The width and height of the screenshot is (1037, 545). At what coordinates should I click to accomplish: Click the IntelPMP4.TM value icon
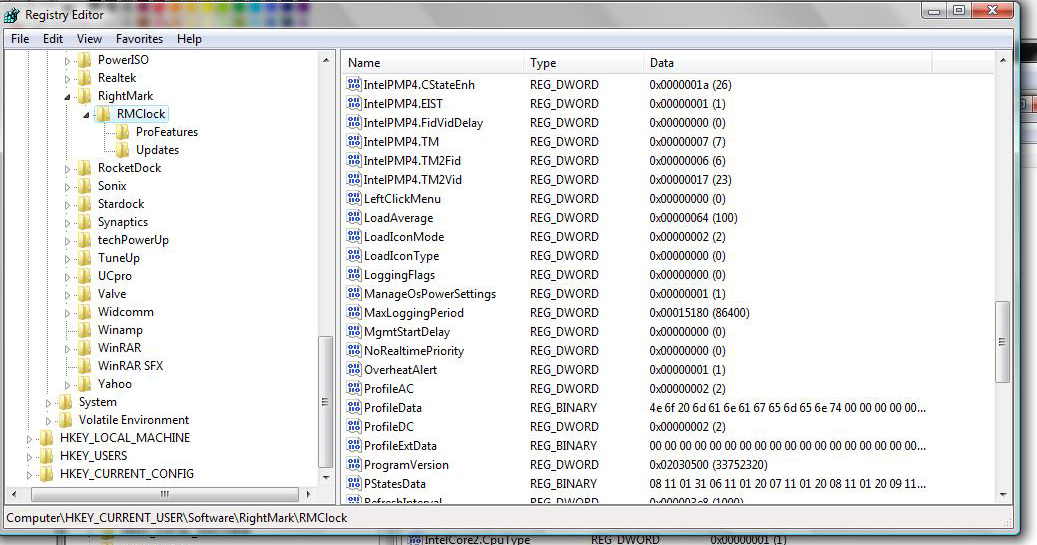click(x=354, y=142)
